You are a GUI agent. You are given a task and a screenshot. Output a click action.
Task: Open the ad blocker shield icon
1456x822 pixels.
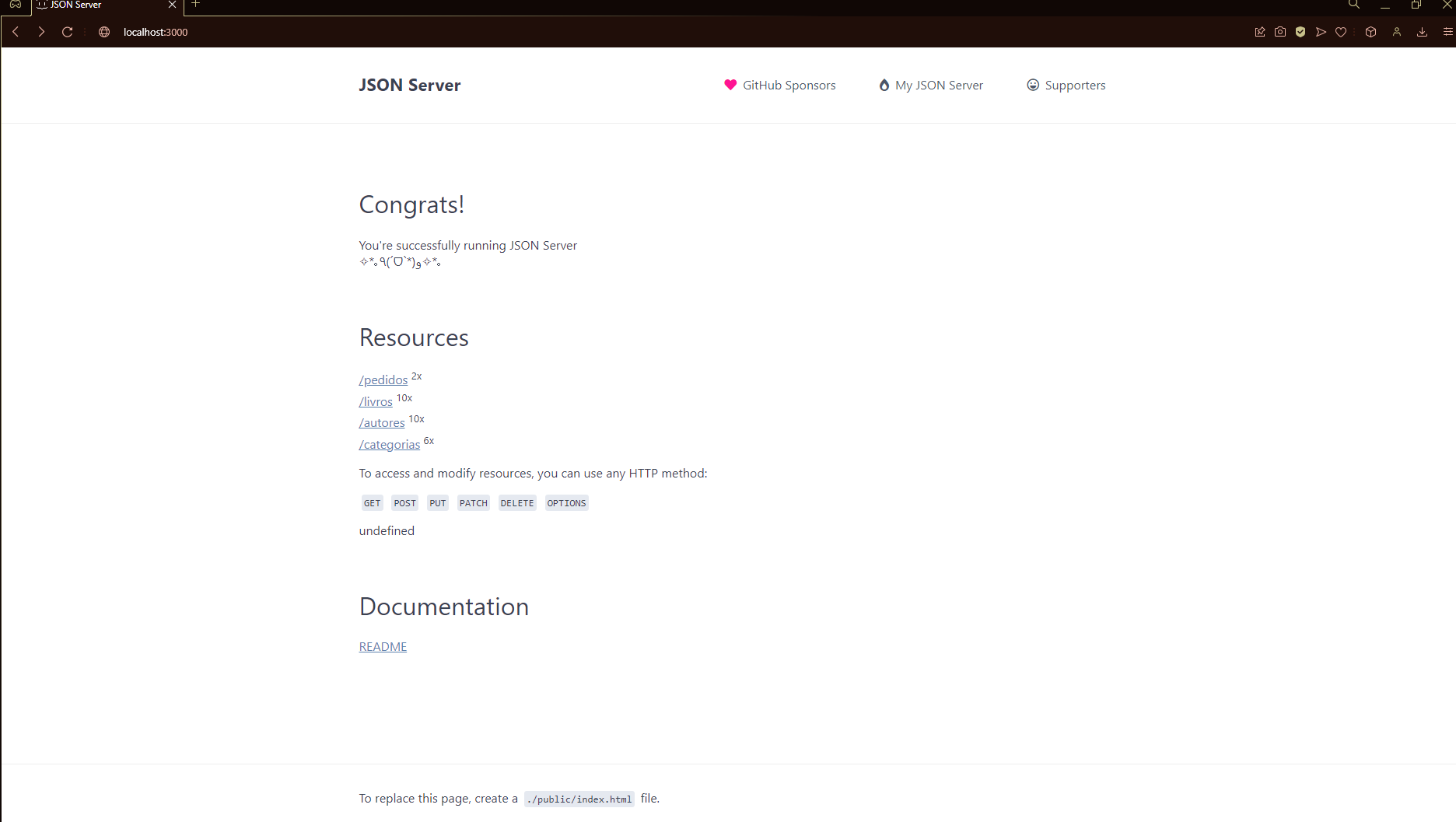click(1300, 32)
